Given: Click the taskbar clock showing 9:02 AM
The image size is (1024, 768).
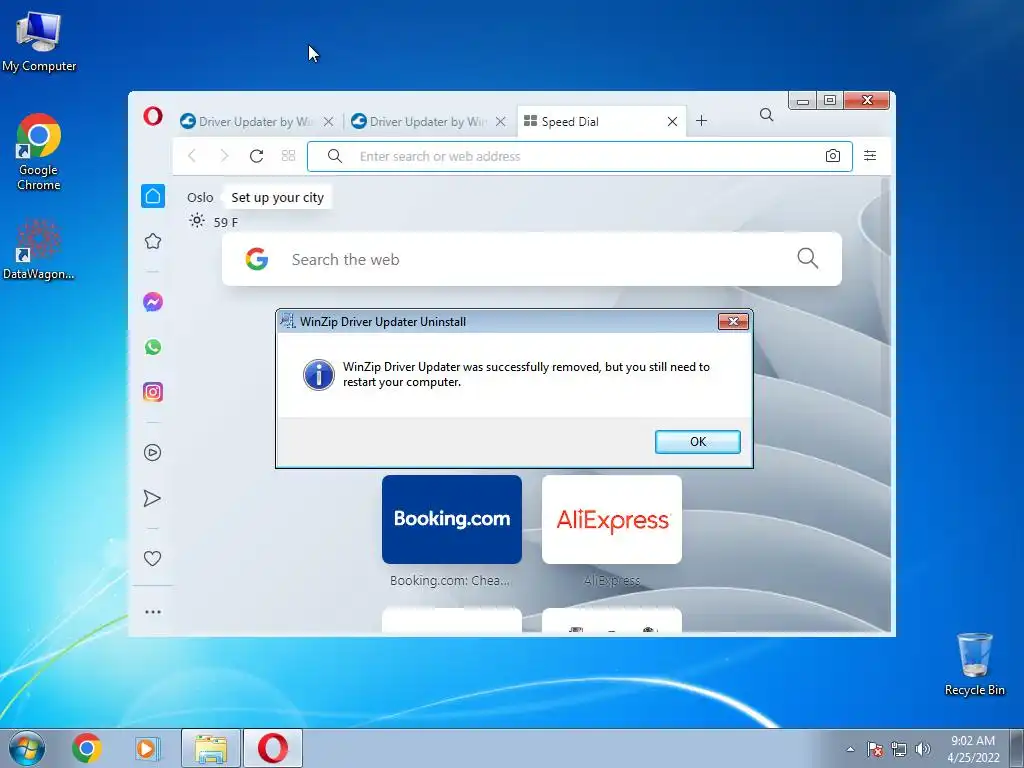Looking at the screenshot, I should (973, 749).
